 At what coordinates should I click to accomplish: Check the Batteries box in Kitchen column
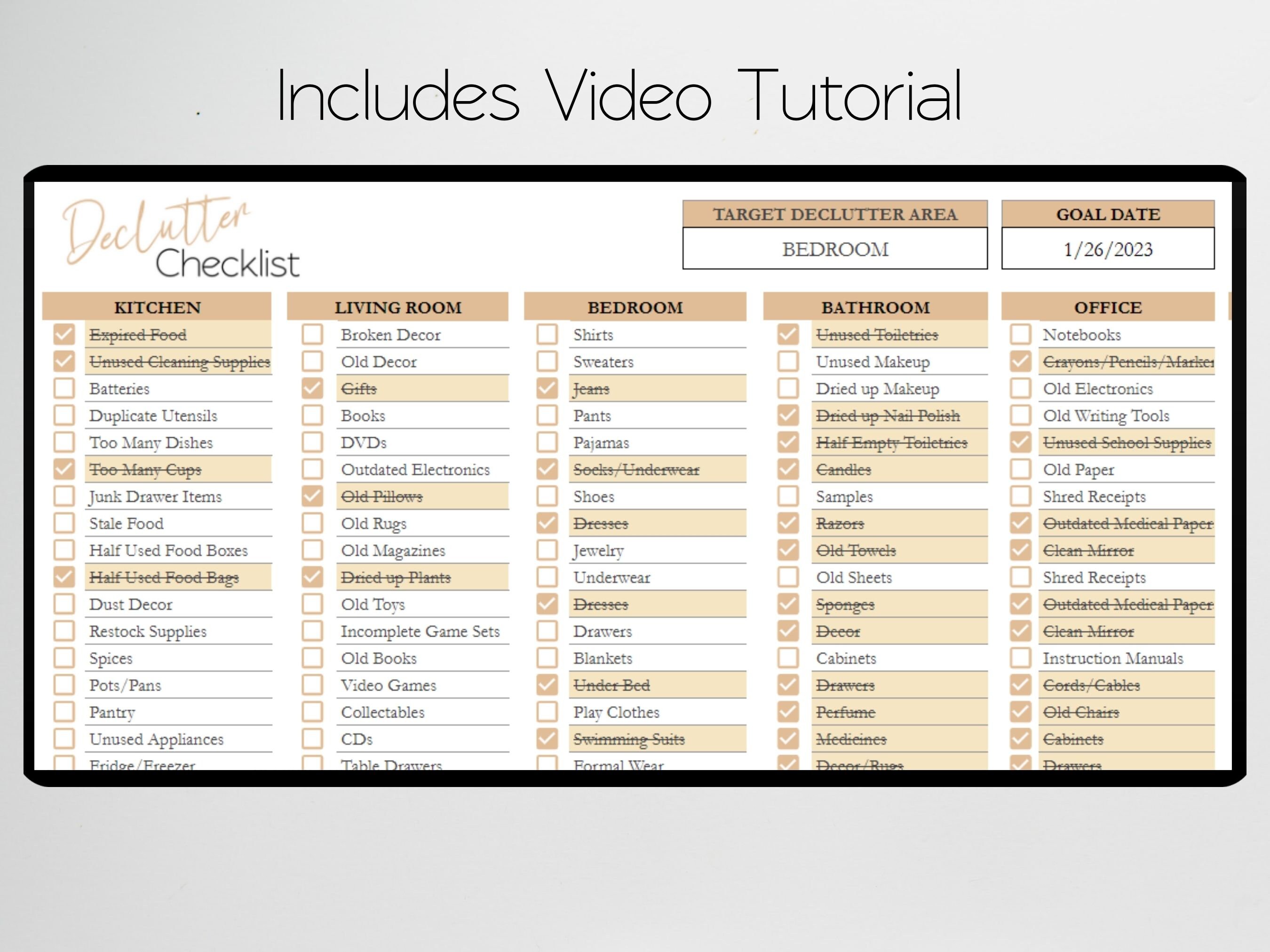[x=64, y=388]
